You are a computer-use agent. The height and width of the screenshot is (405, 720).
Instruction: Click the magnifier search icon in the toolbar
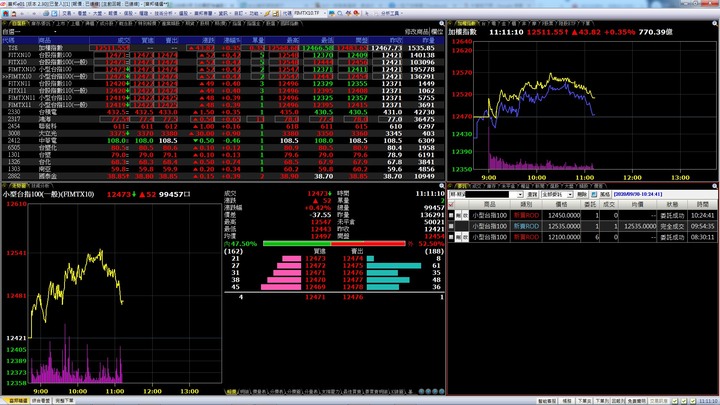(x=340, y=13)
